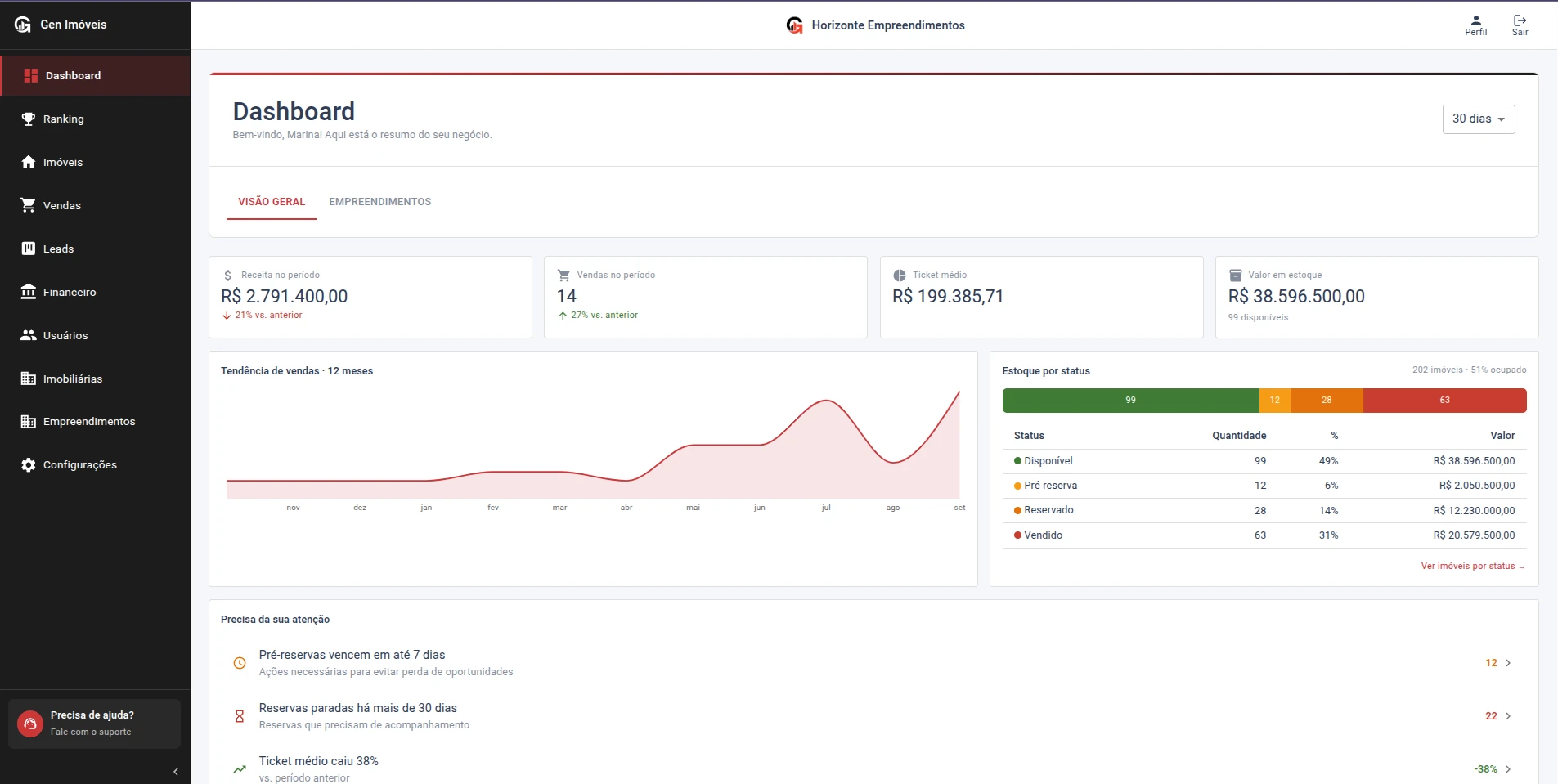Click the Sair logout icon
1558x784 pixels.
1520,20
